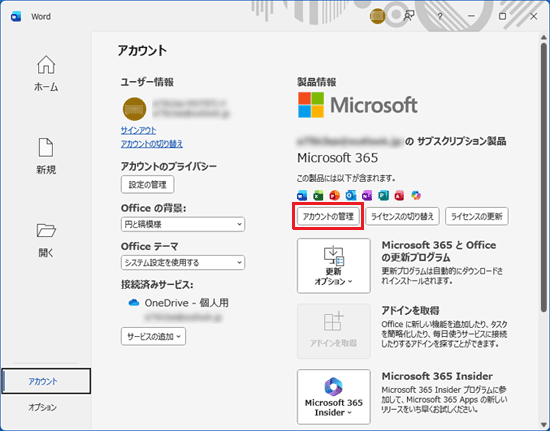
Task: Open the サービスの追加 dropdown button
Action: [x=153, y=336]
